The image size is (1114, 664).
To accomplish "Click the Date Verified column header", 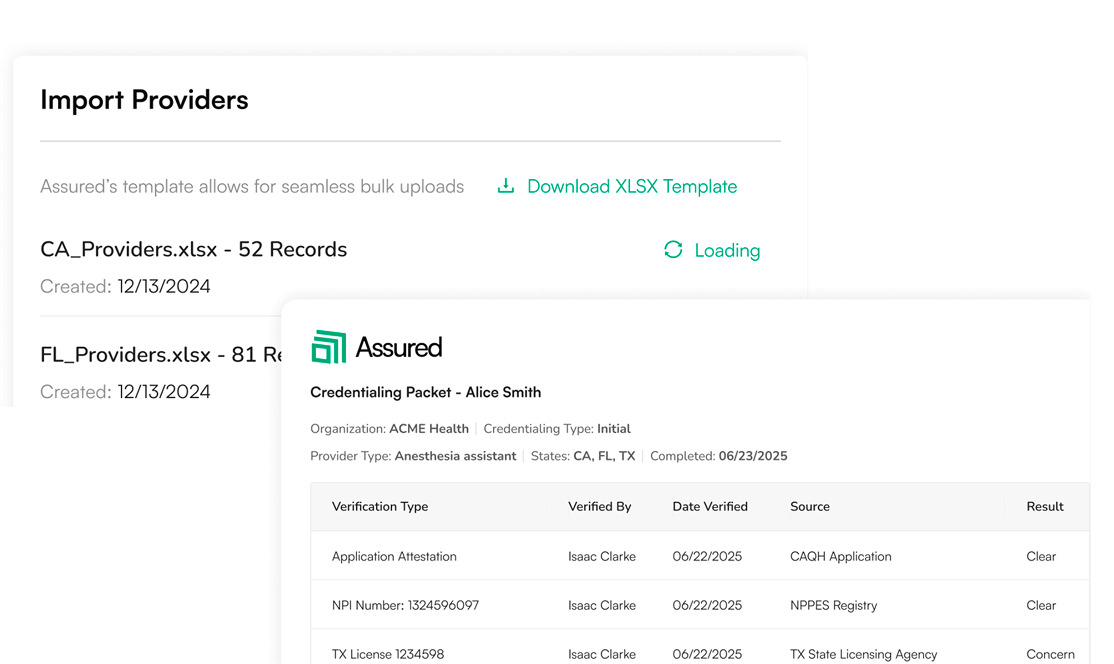I will click(x=710, y=506).
